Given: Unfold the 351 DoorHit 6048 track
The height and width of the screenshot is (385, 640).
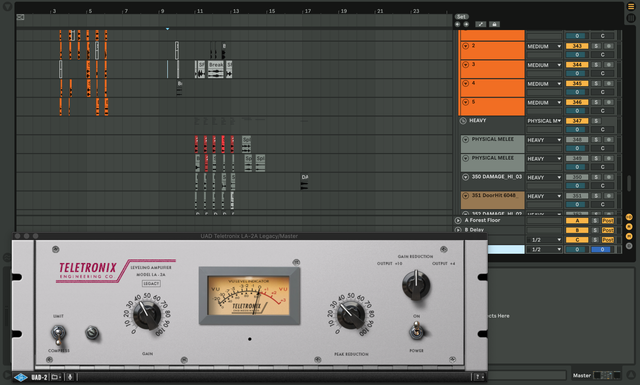Looking at the screenshot, I should [x=465, y=196].
